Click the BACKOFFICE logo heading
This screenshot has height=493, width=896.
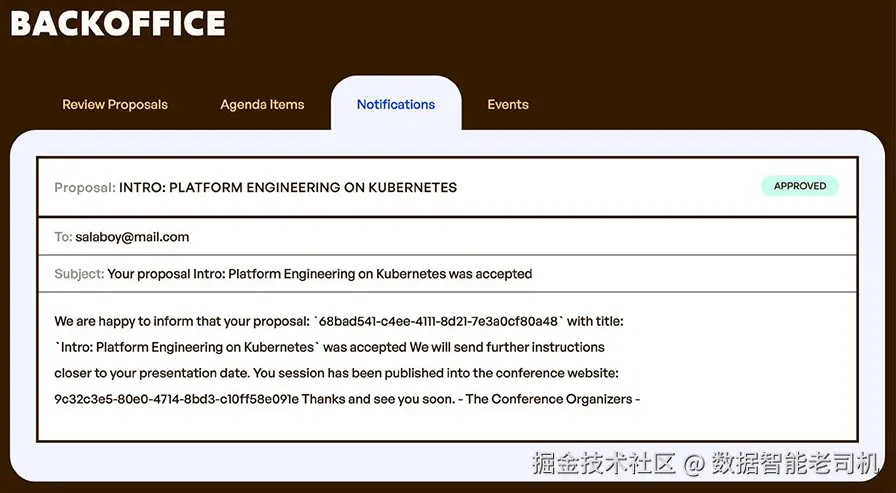pyautogui.click(x=118, y=24)
